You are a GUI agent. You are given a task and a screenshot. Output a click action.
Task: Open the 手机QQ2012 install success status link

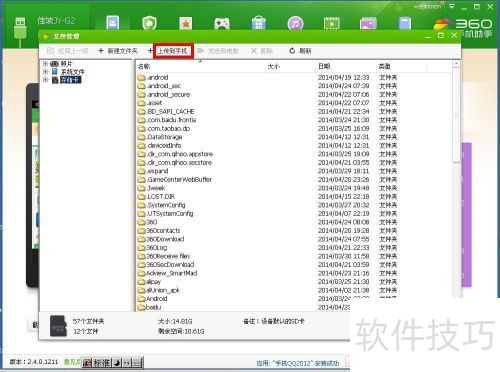point(298,363)
